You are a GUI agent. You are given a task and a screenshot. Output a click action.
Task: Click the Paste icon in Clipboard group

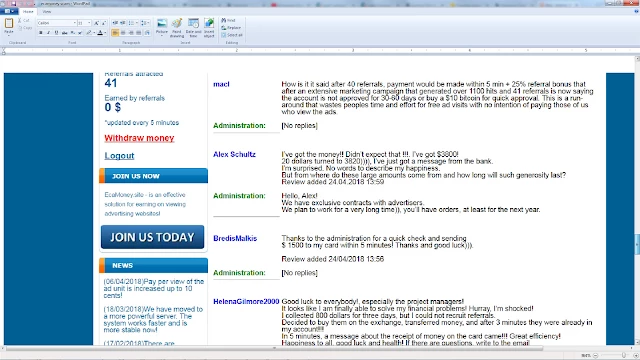pos(9,23)
